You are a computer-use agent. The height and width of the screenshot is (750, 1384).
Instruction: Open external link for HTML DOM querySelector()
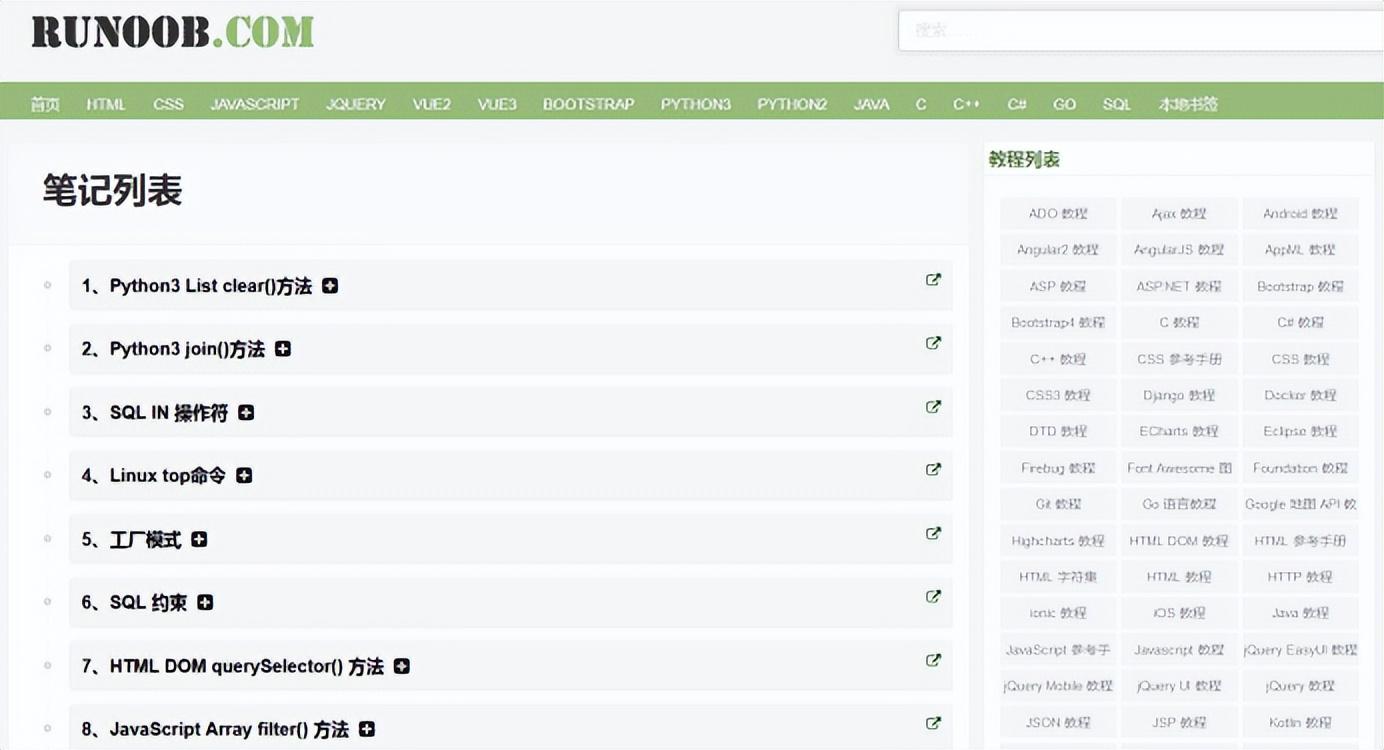coord(933,660)
